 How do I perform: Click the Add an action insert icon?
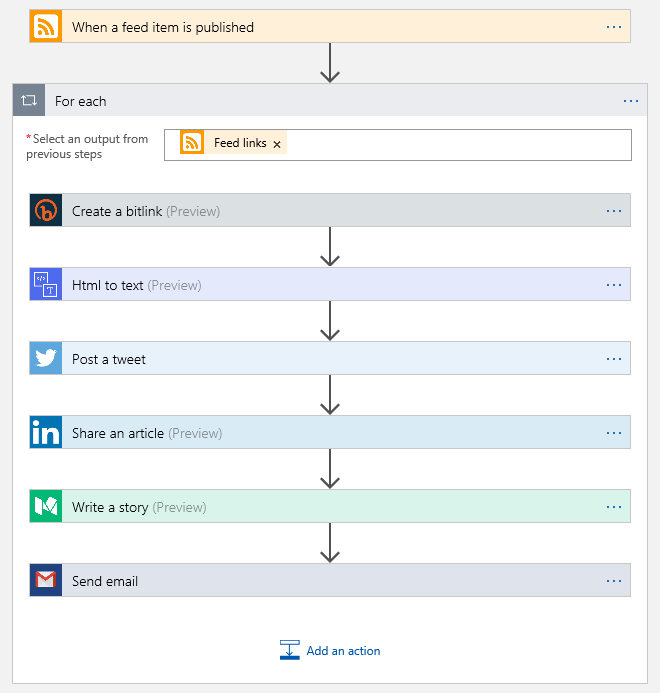tap(290, 650)
